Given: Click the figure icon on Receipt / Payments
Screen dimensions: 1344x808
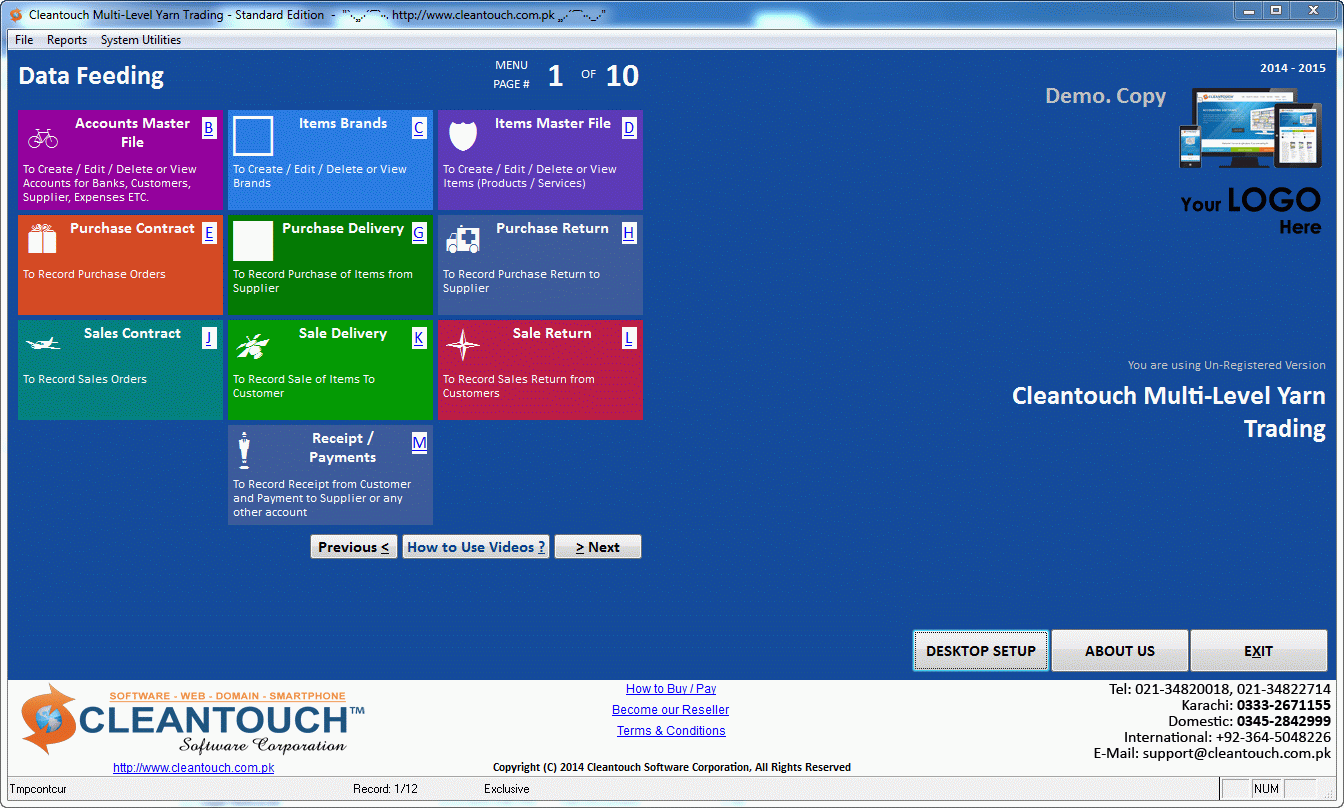Looking at the screenshot, I should click(244, 450).
